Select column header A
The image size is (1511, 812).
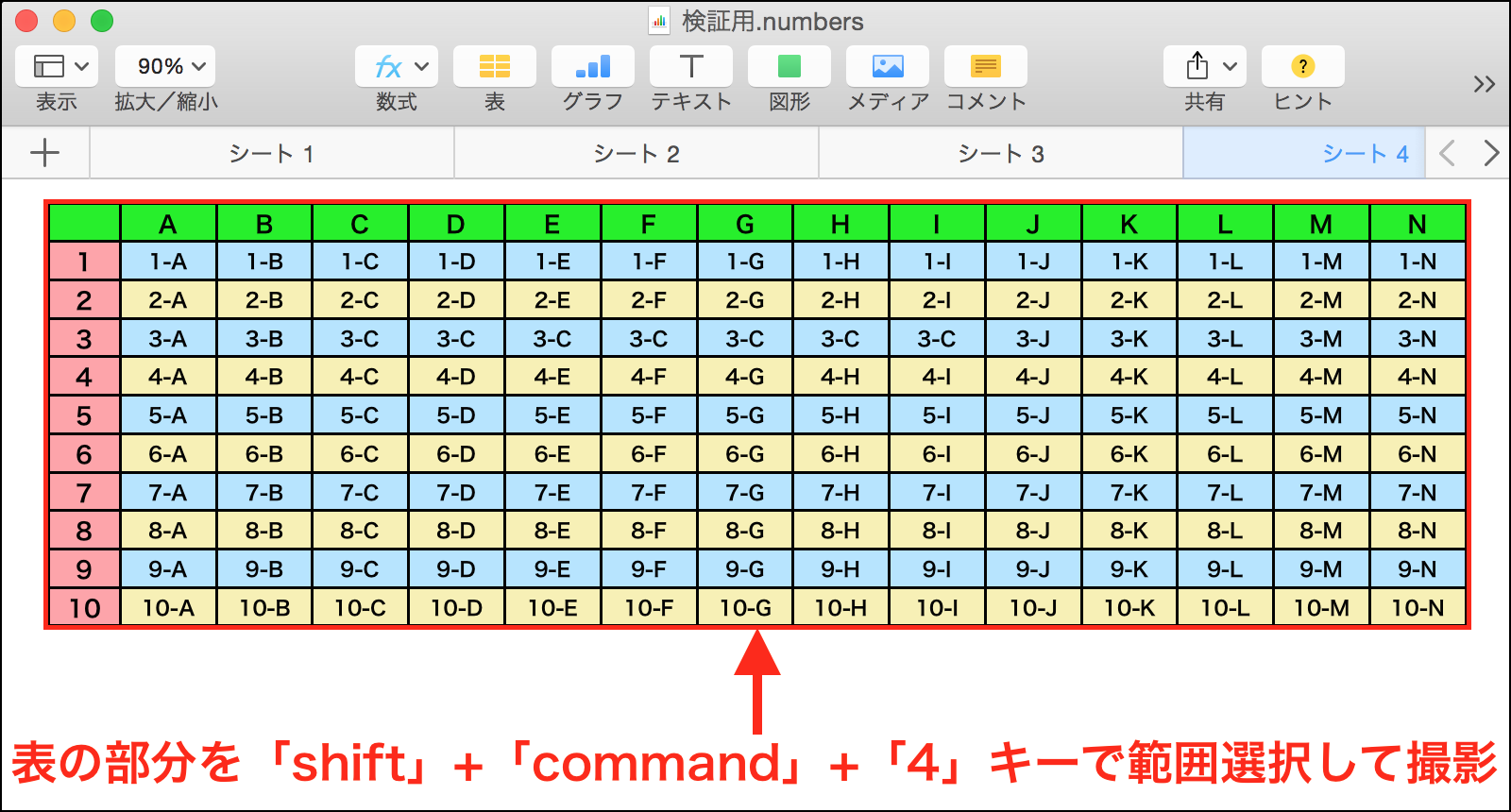pyautogui.click(x=168, y=224)
